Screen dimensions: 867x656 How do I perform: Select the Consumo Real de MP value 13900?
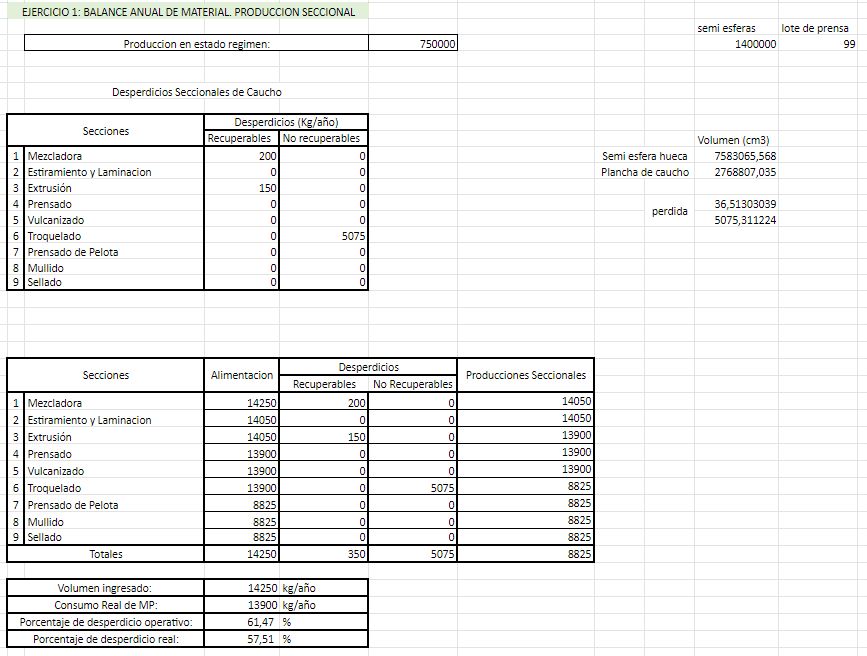(x=242, y=605)
